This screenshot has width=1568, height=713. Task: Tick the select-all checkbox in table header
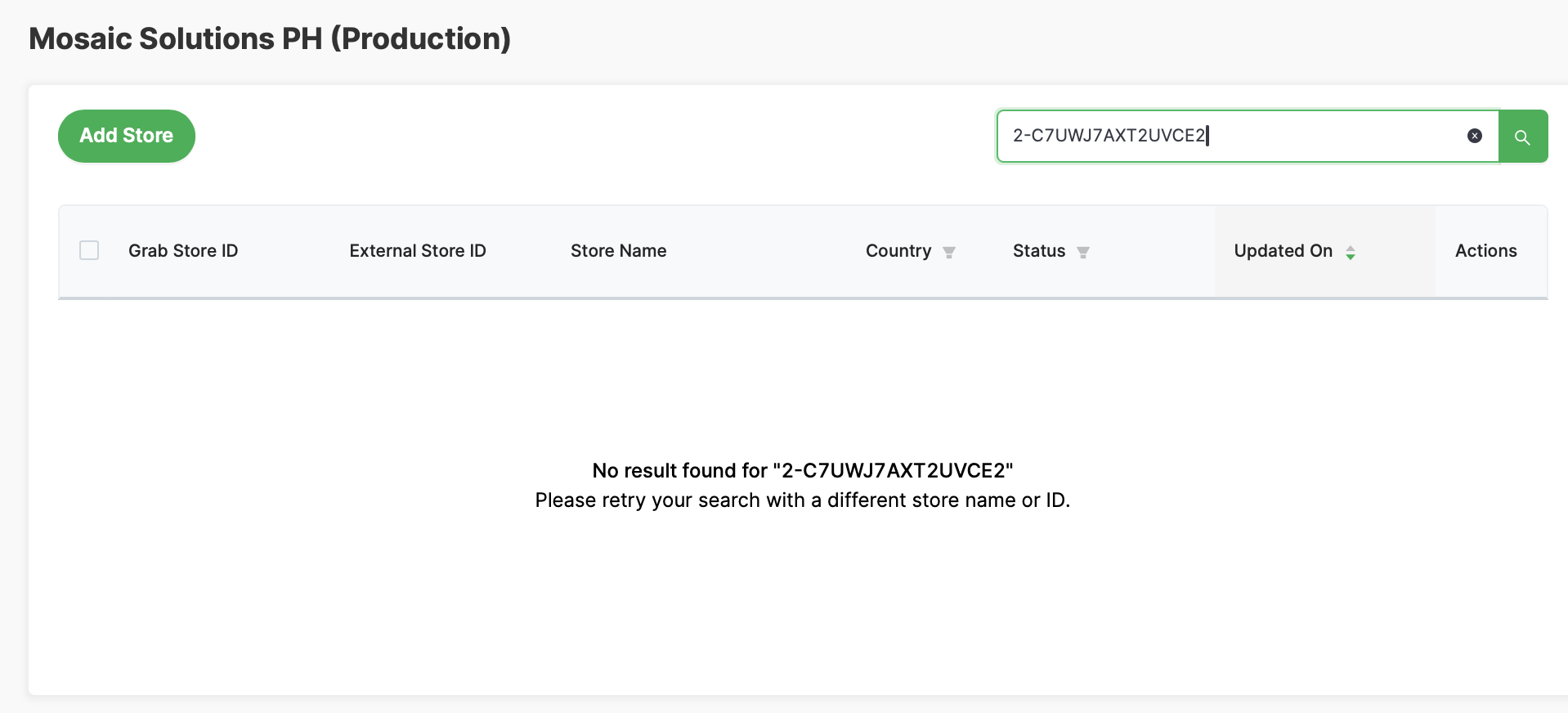[89, 250]
